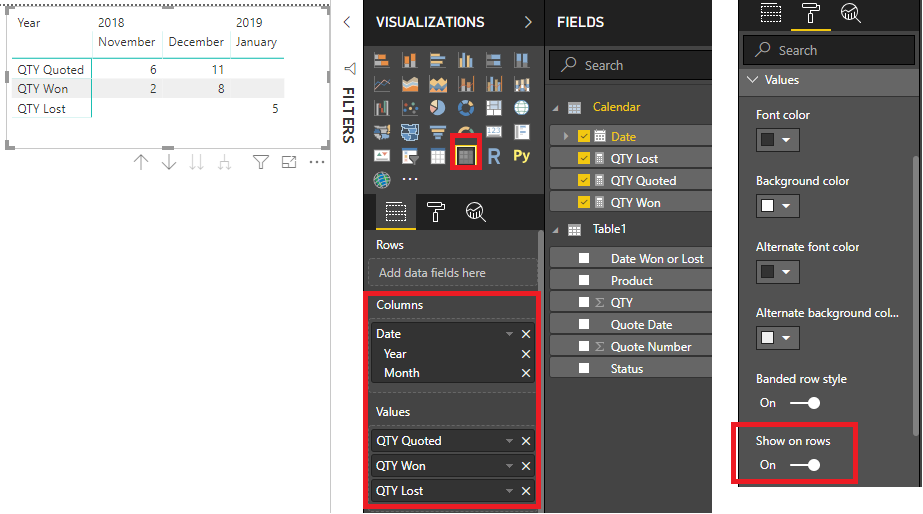Viewport: 923px width, 514px height.
Task: Uncheck the Date field checkbox
Action: click(583, 137)
